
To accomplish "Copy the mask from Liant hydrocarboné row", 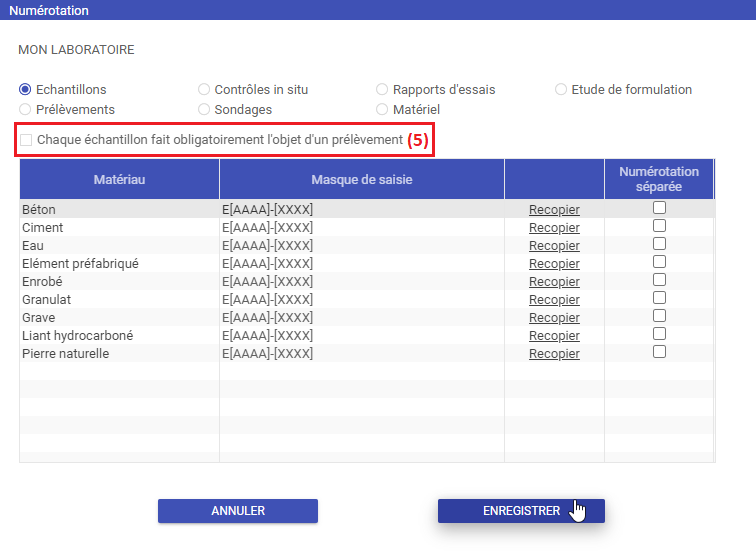I will point(554,336).
